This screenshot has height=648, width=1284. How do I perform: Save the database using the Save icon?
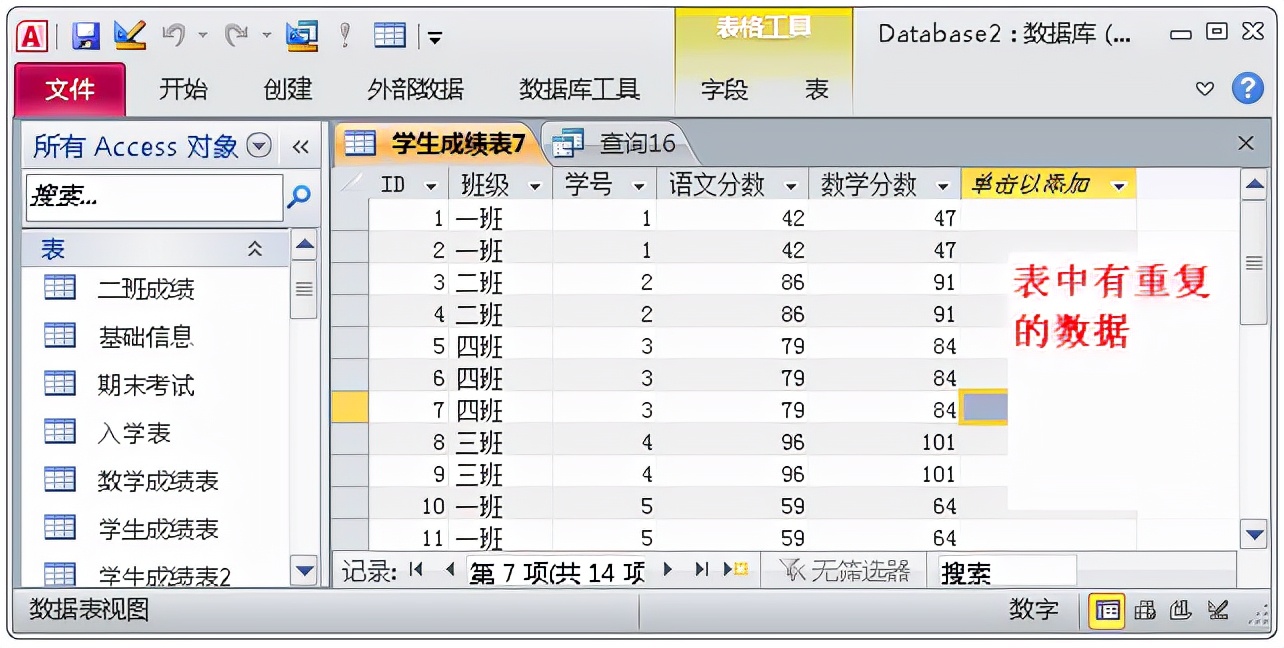pyautogui.click(x=85, y=34)
